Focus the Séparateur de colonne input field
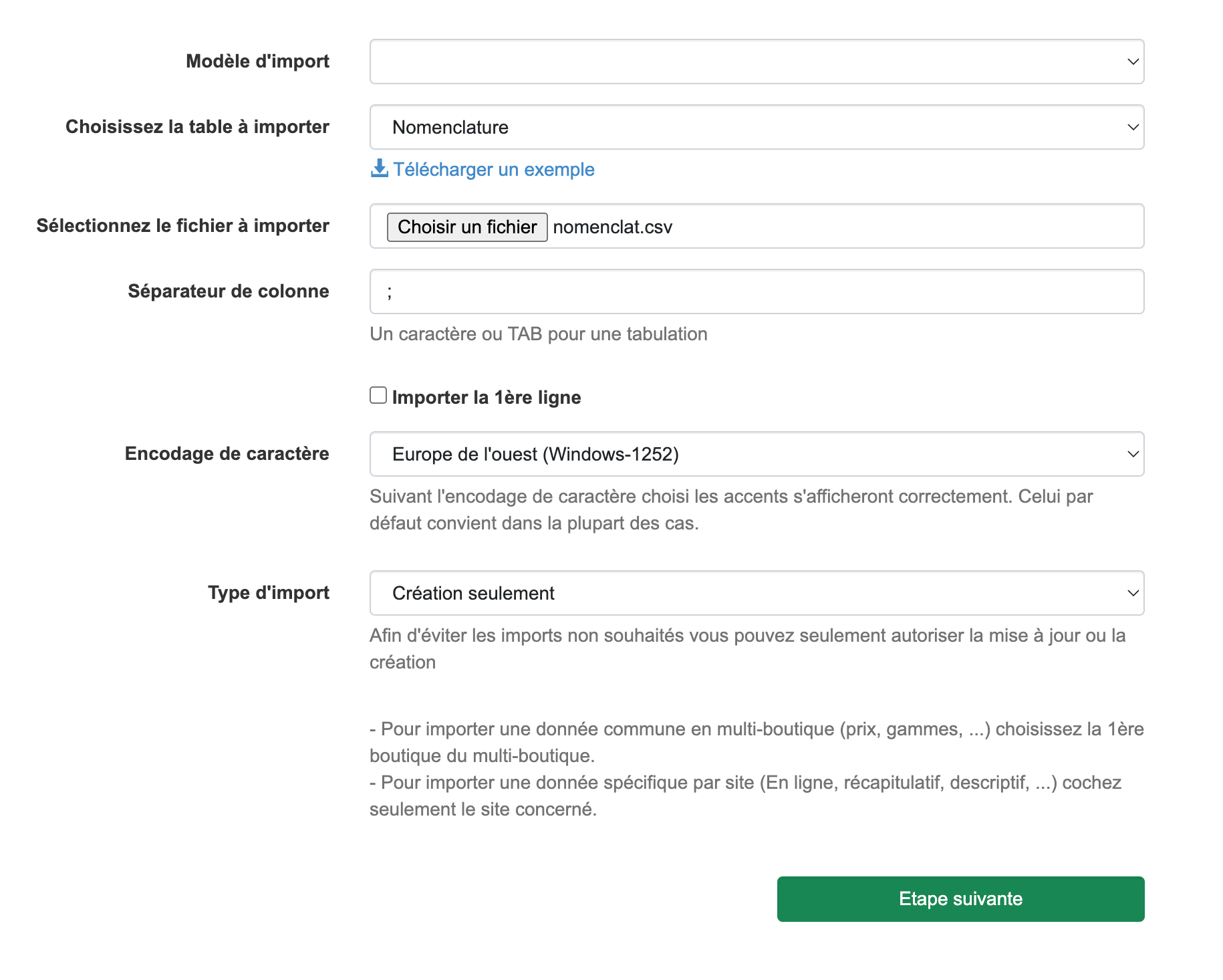 757,291
